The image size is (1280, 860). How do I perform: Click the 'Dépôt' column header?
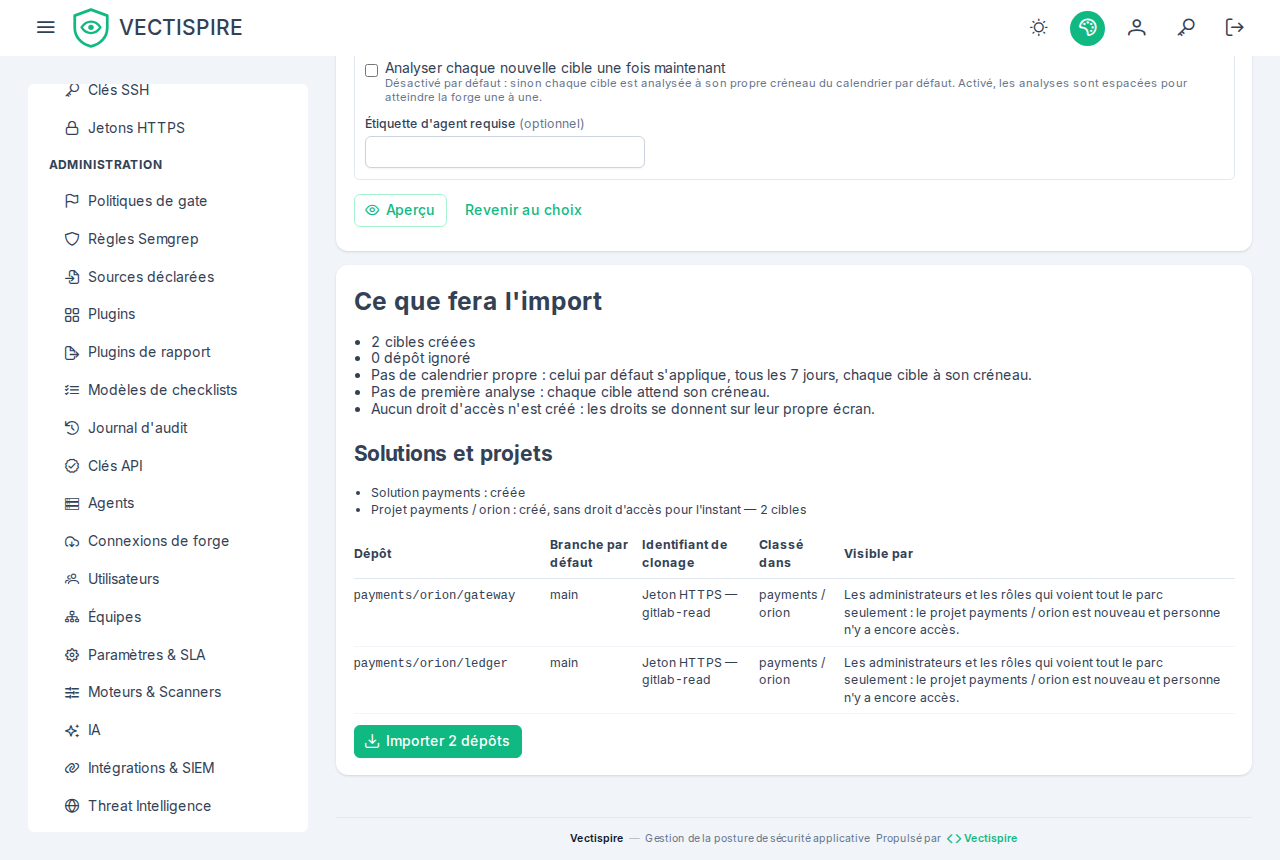click(x=373, y=554)
